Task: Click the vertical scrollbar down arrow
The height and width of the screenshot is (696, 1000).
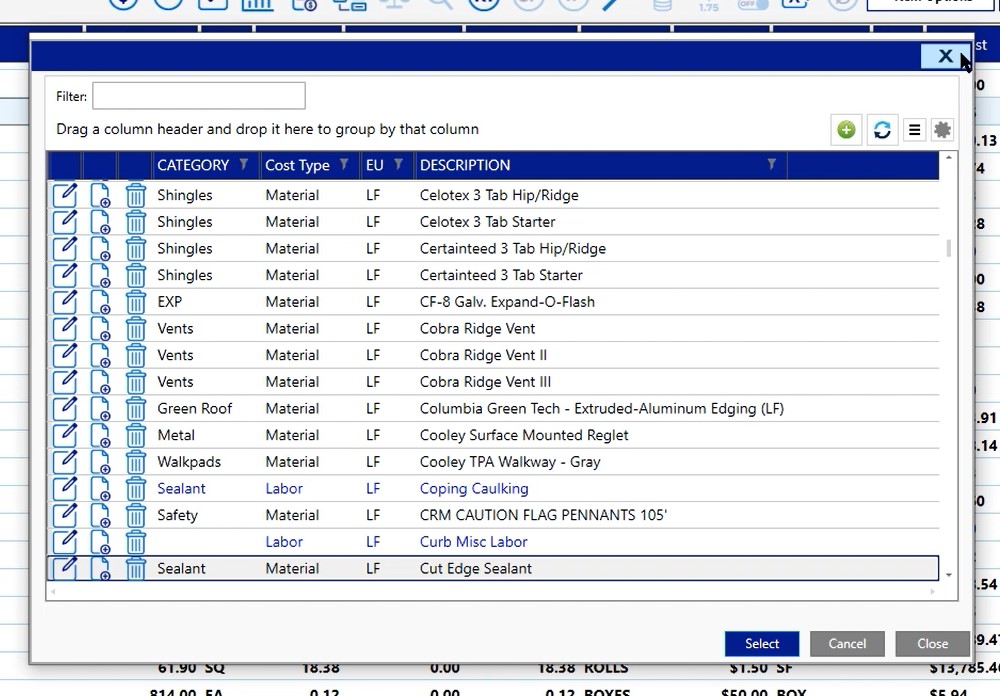Action: [x=948, y=575]
